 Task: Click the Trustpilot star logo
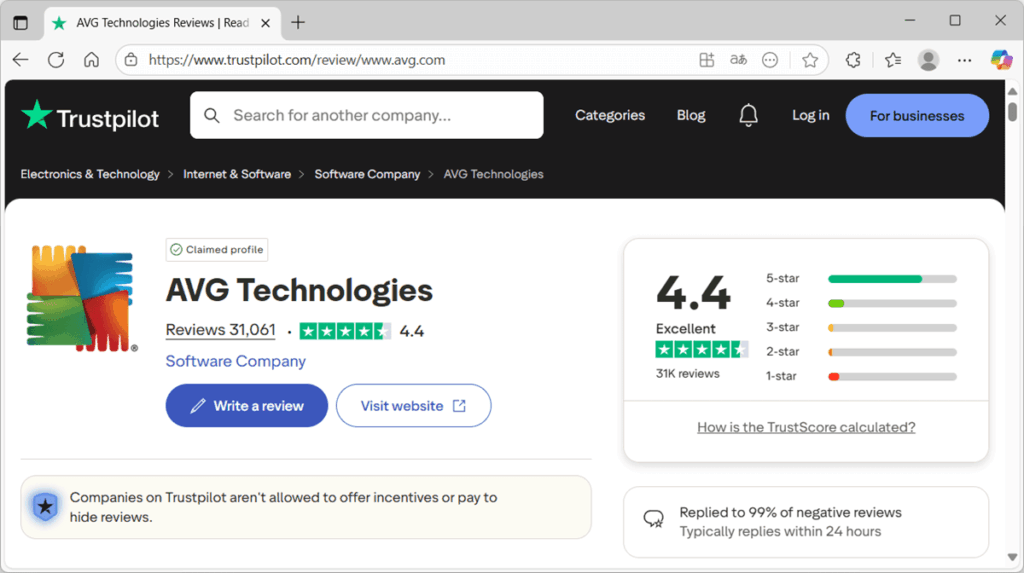pyautogui.click(x=37, y=116)
